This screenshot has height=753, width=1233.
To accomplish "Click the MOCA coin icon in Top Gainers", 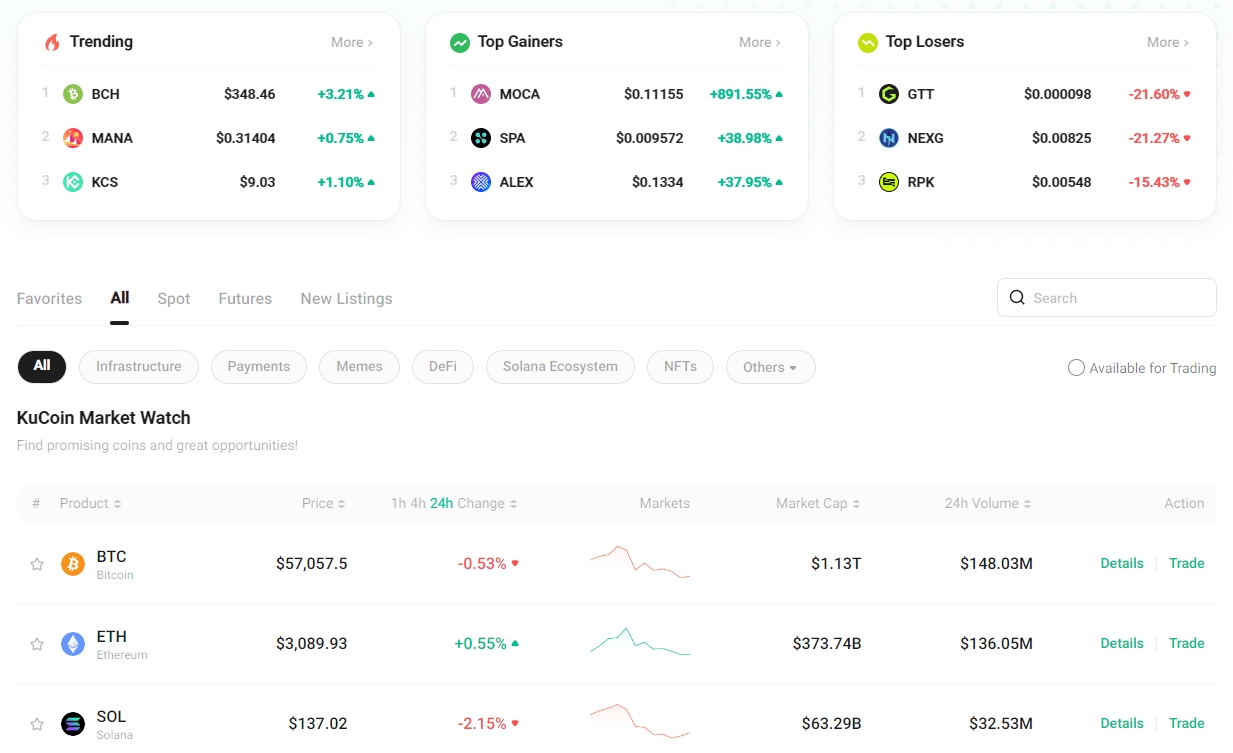I will click(481, 94).
